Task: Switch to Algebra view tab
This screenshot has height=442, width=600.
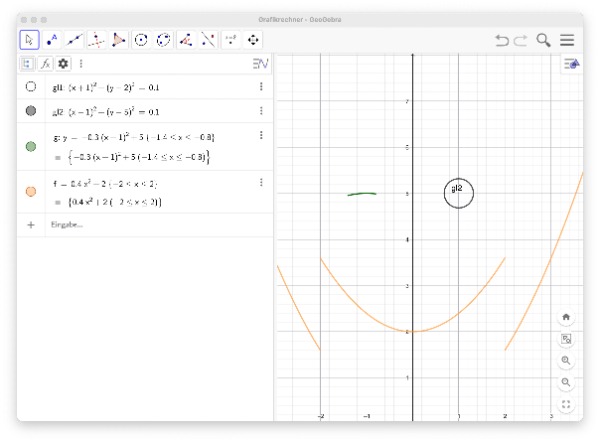Action: click(x=27, y=64)
